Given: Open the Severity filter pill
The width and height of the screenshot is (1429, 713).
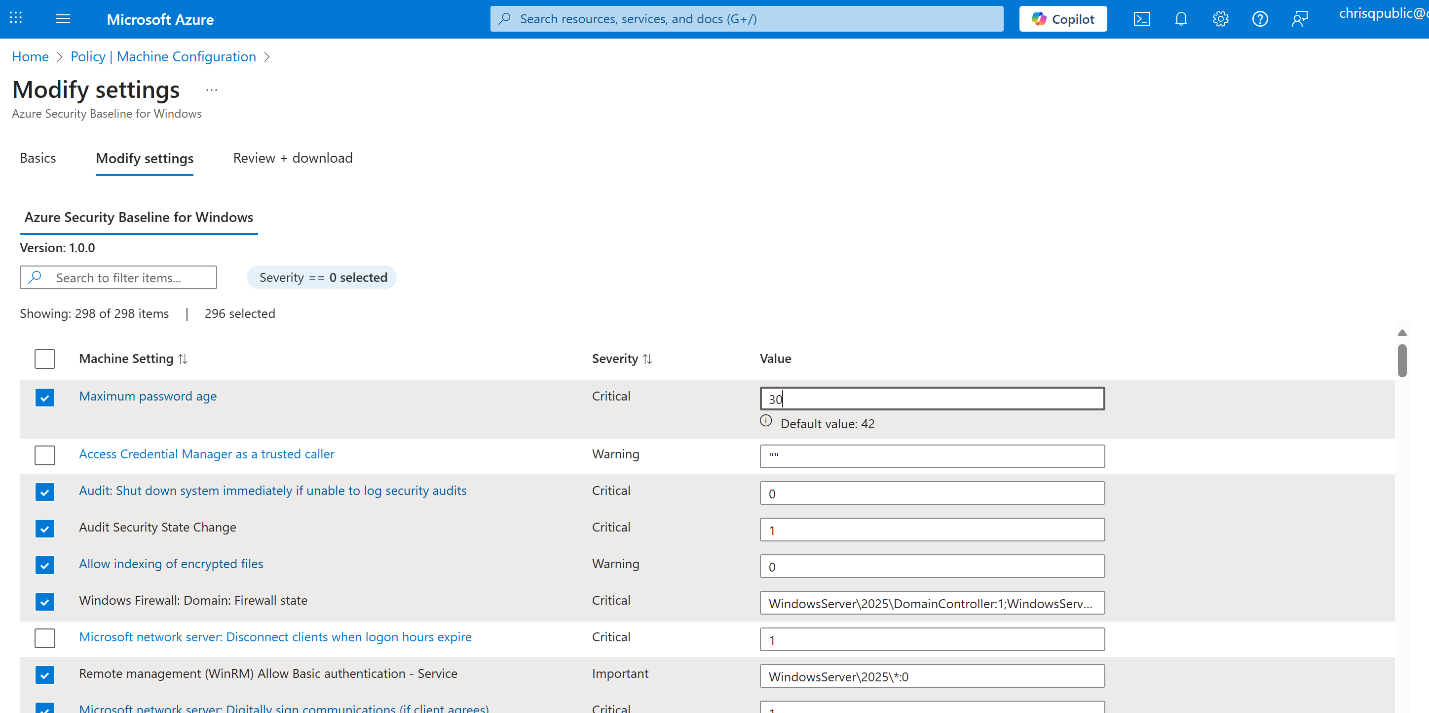Looking at the screenshot, I should coord(321,277).
